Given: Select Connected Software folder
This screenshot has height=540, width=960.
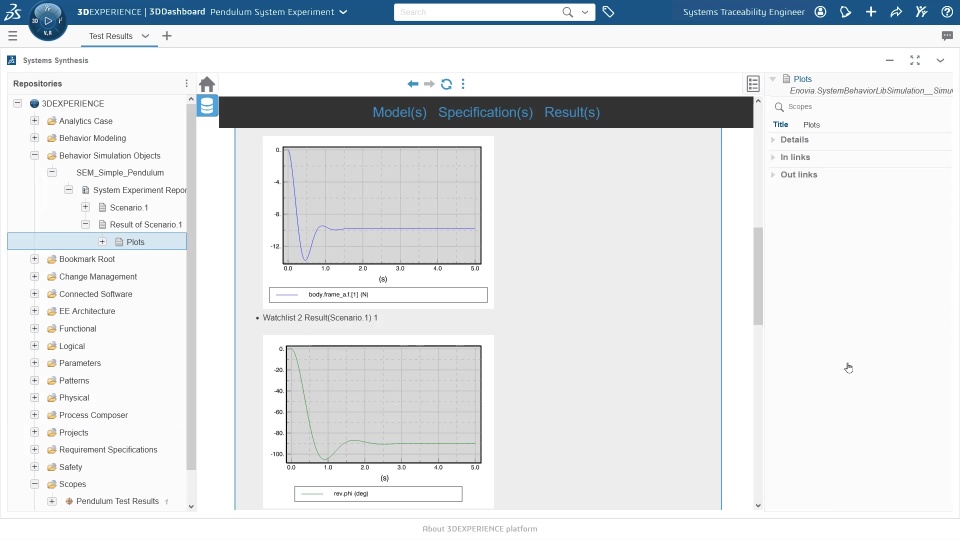Looking at the screenshot, I should pos(96,294).
